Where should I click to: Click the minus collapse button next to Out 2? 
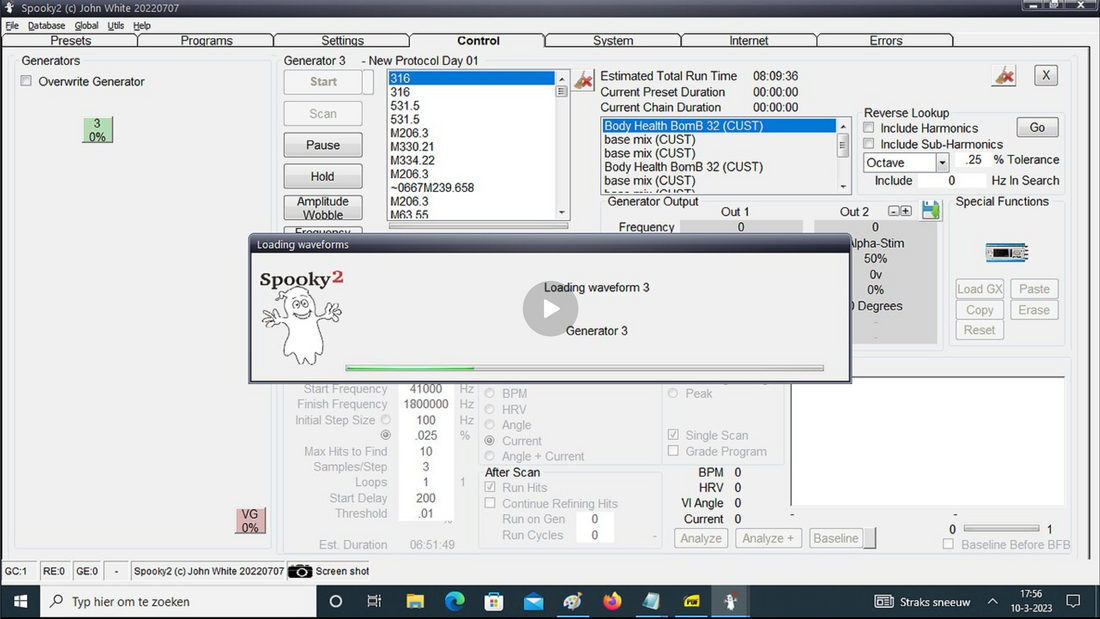click(x=895, y=211)
